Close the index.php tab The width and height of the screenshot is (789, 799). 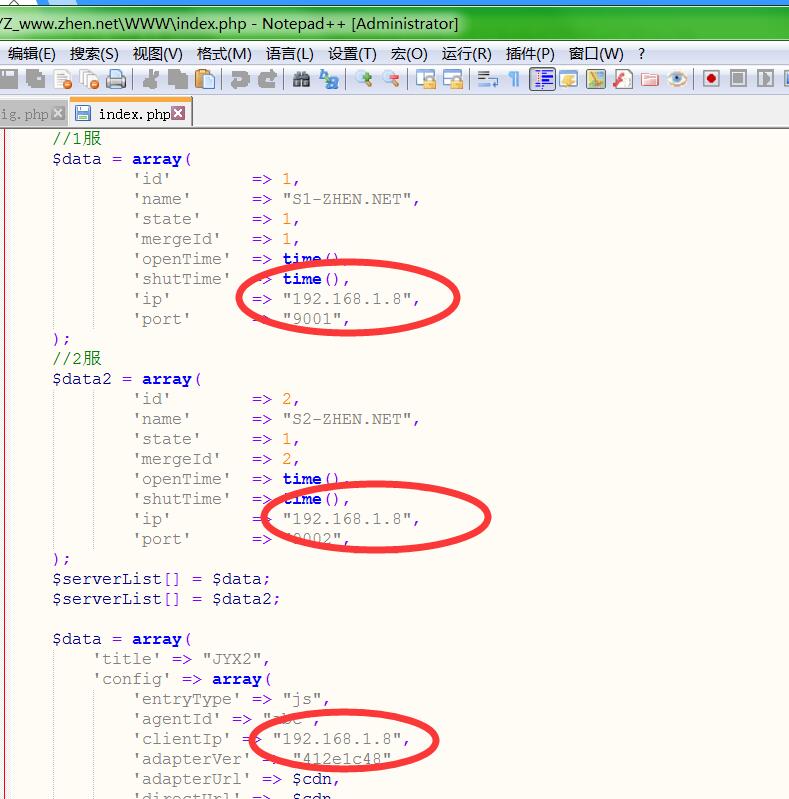click(x=178, y=114)
